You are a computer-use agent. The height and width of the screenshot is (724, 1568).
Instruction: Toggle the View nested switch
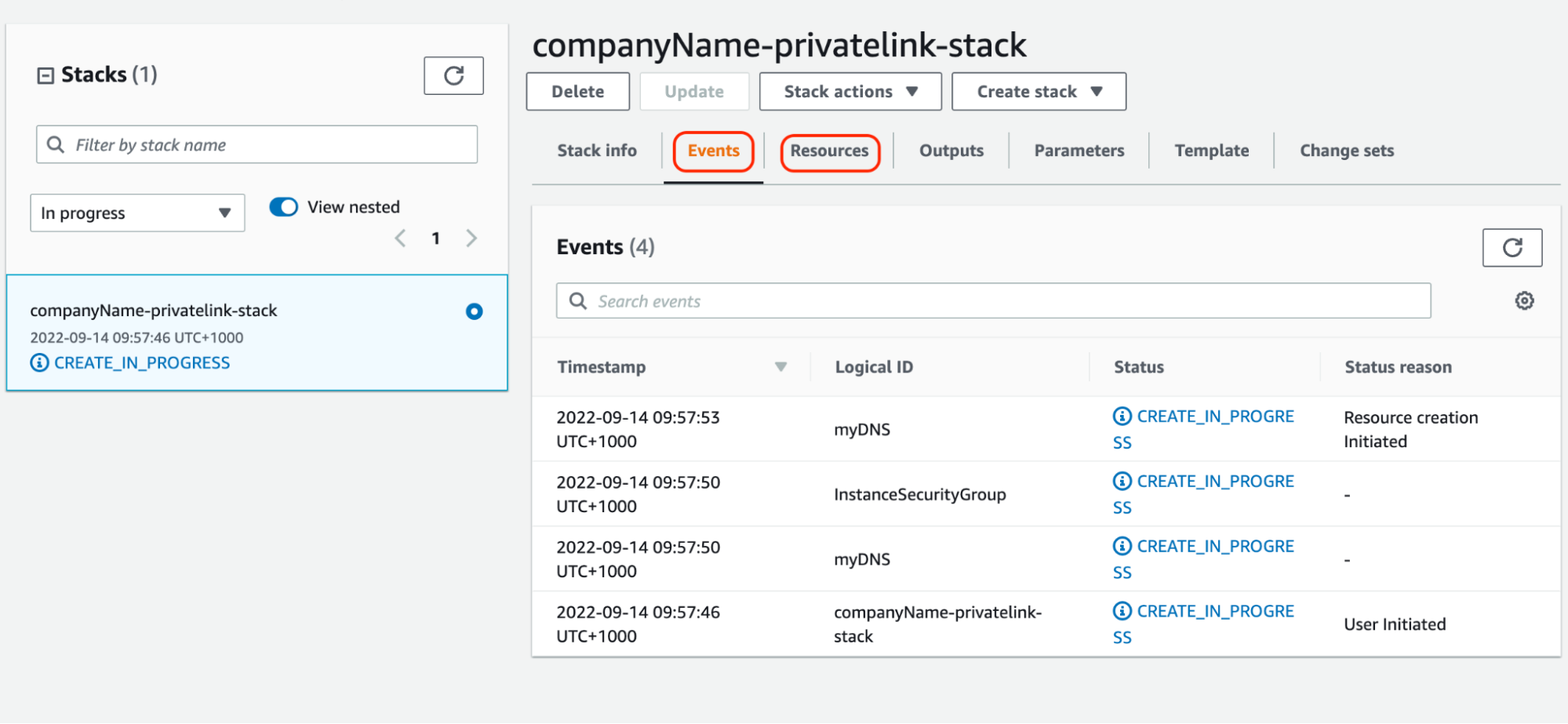283,207
